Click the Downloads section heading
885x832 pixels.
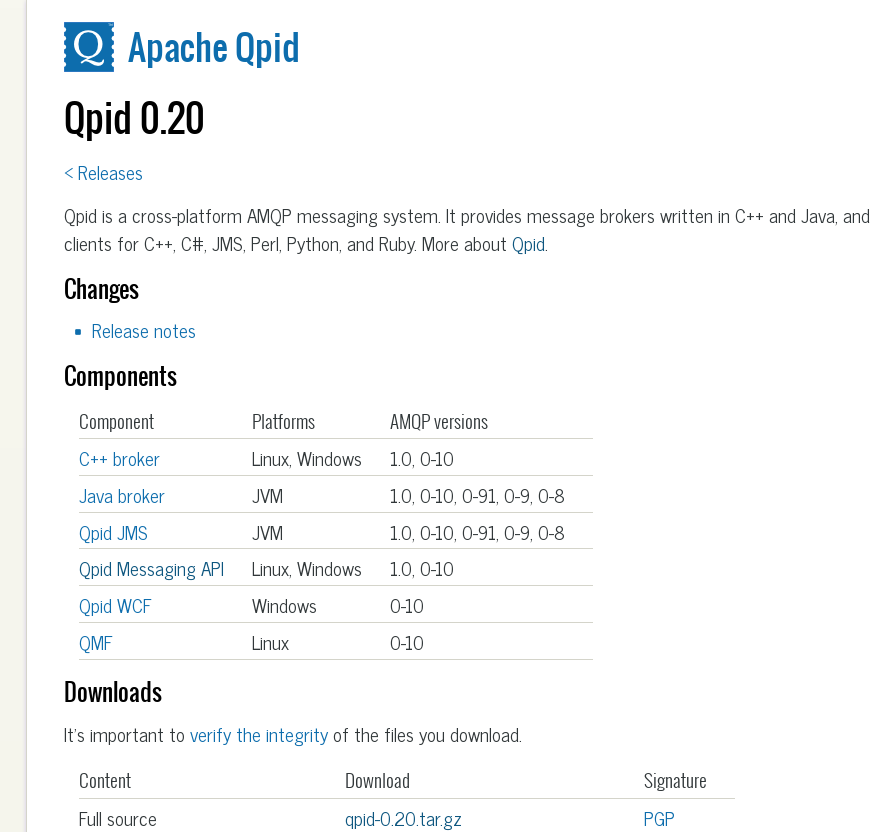coord(113,692)
